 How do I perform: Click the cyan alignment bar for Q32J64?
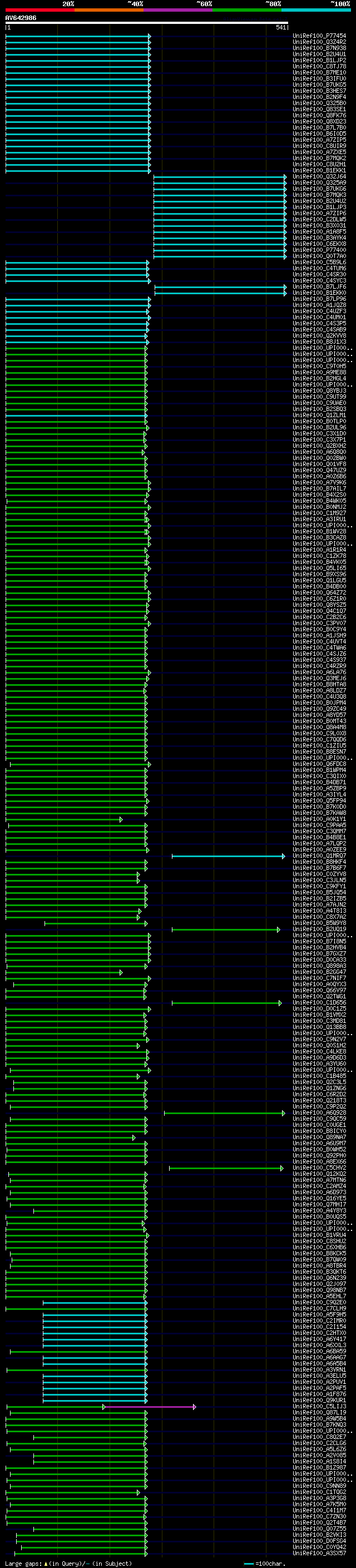coord(220,176)
